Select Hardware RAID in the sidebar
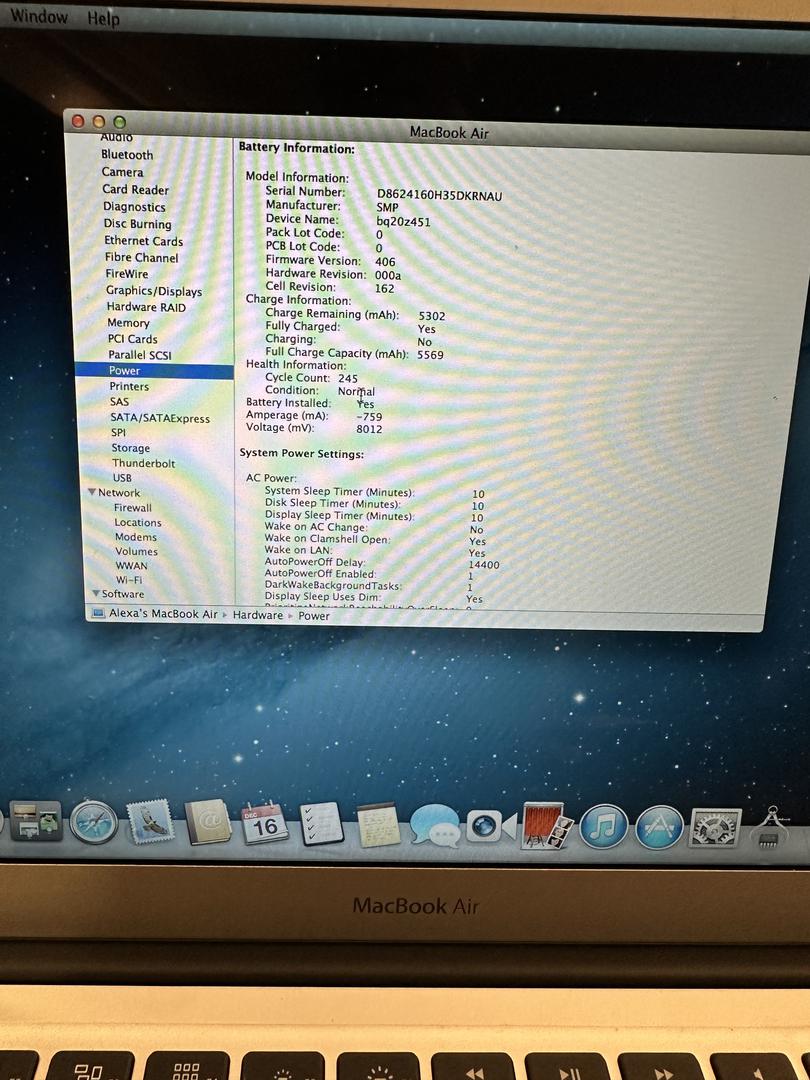 (147, 307)
